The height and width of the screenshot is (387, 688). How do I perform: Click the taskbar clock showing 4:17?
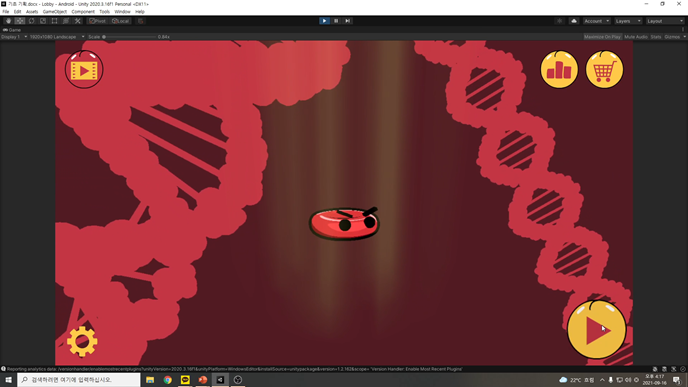pyautogui.click(x=655, y=380)
